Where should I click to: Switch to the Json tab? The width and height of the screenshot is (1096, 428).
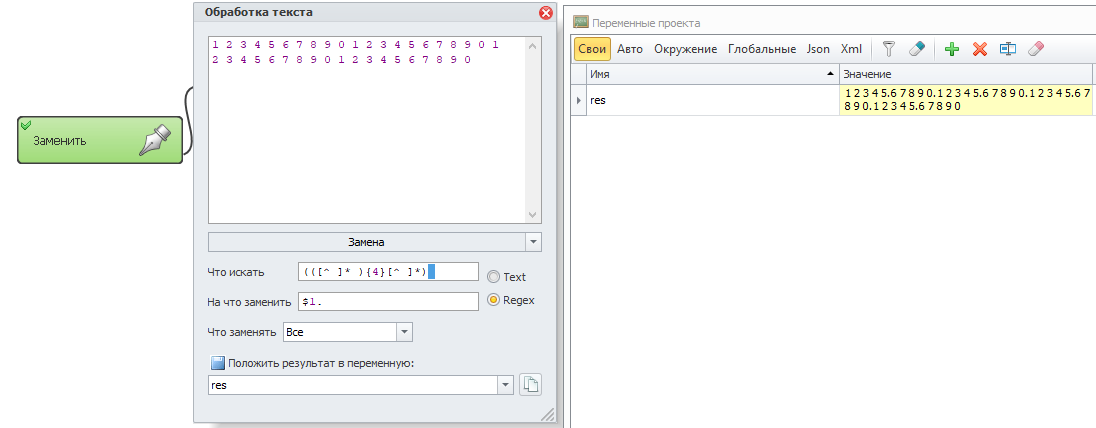[819, 49]
